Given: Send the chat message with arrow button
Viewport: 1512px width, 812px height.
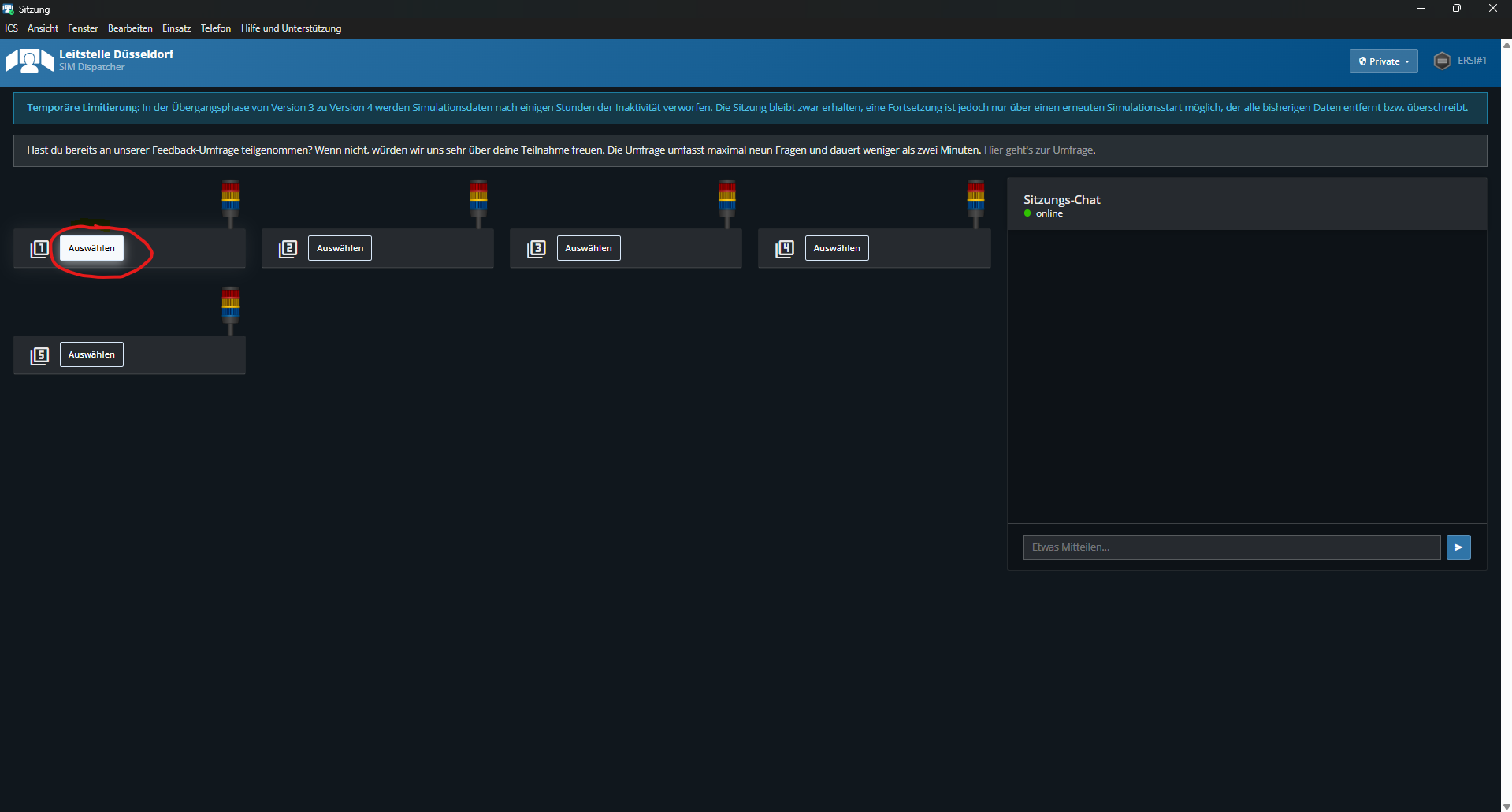Looking at the screenshot, I should pyautogui.click(x=1458, y=547).
